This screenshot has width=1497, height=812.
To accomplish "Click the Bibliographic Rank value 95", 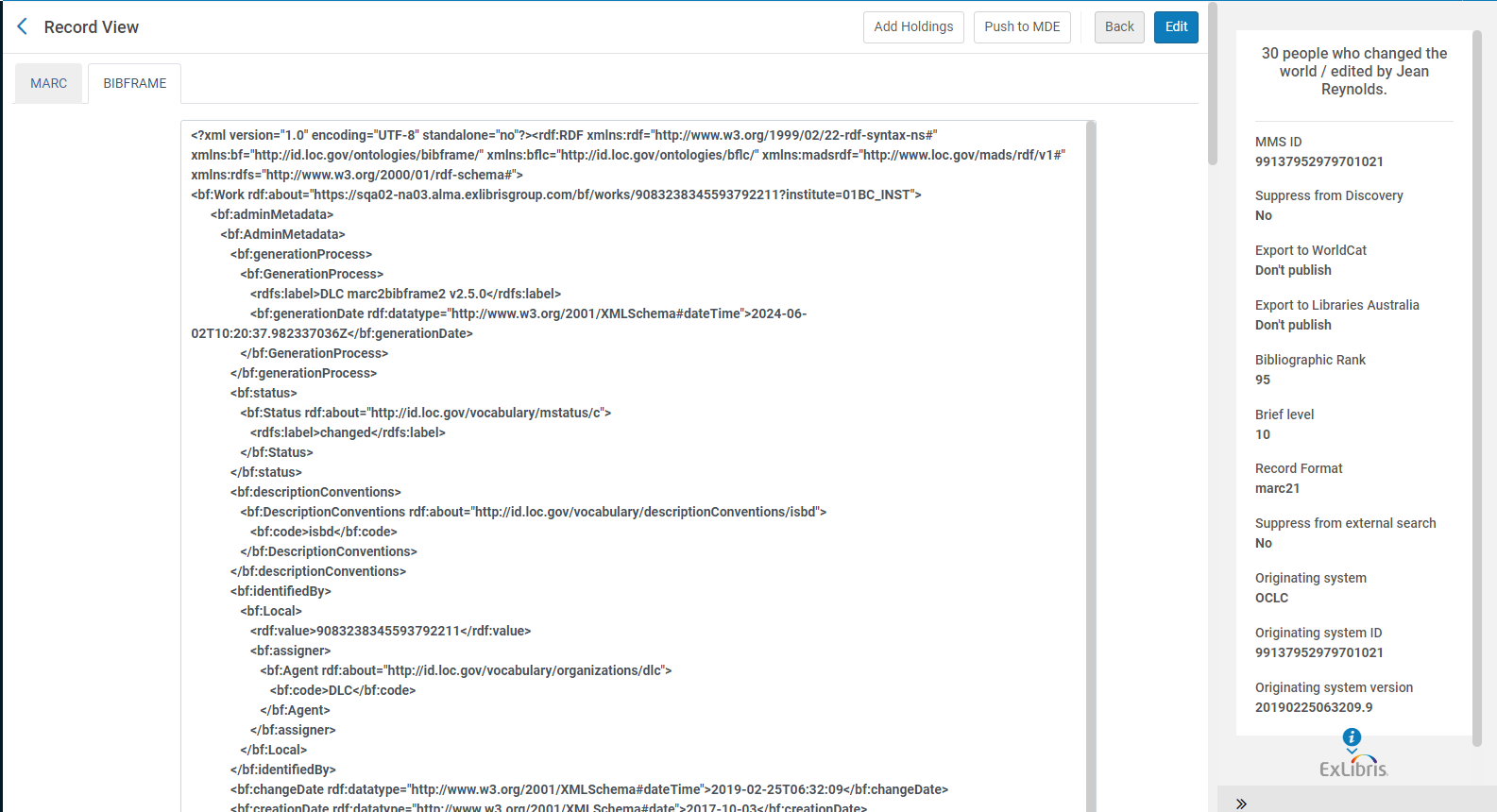I will pos(1263,380).
